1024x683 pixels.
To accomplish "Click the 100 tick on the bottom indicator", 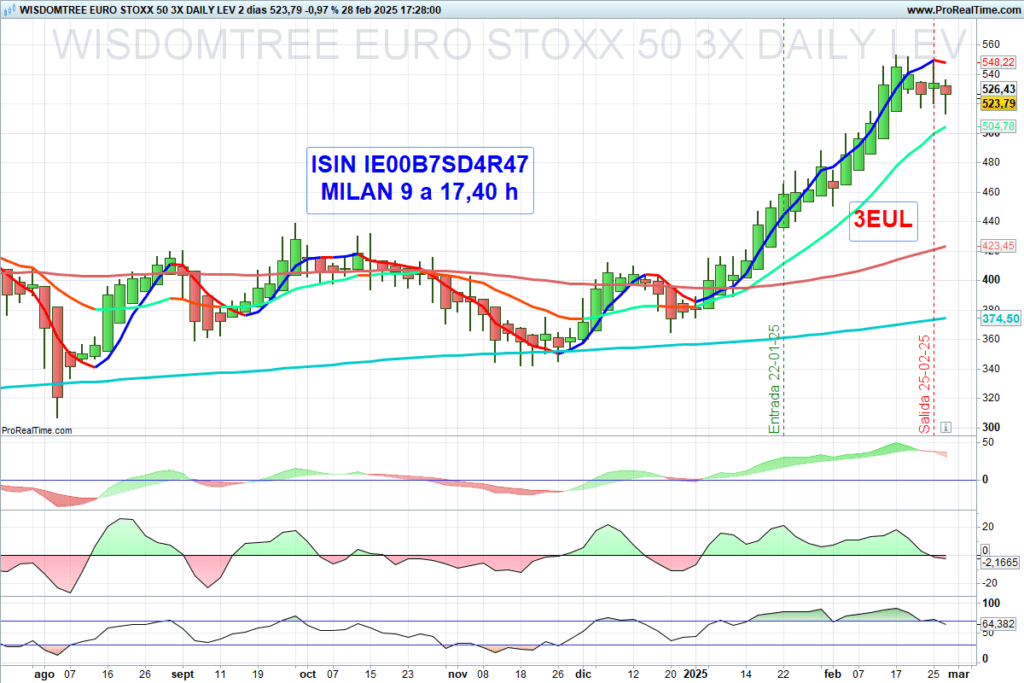I will [x=991, y=603].
